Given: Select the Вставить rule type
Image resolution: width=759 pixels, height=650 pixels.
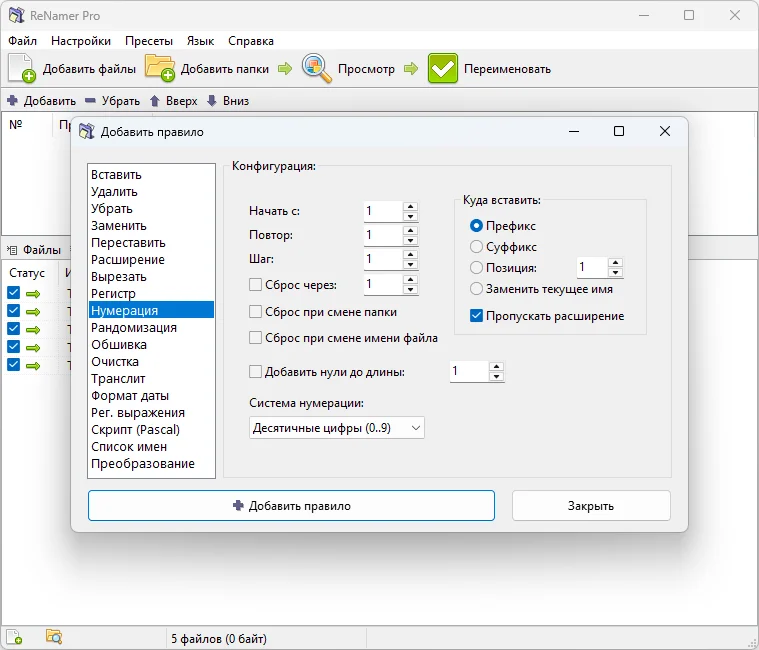Looking at the screenshot, I should coord(152,174).
